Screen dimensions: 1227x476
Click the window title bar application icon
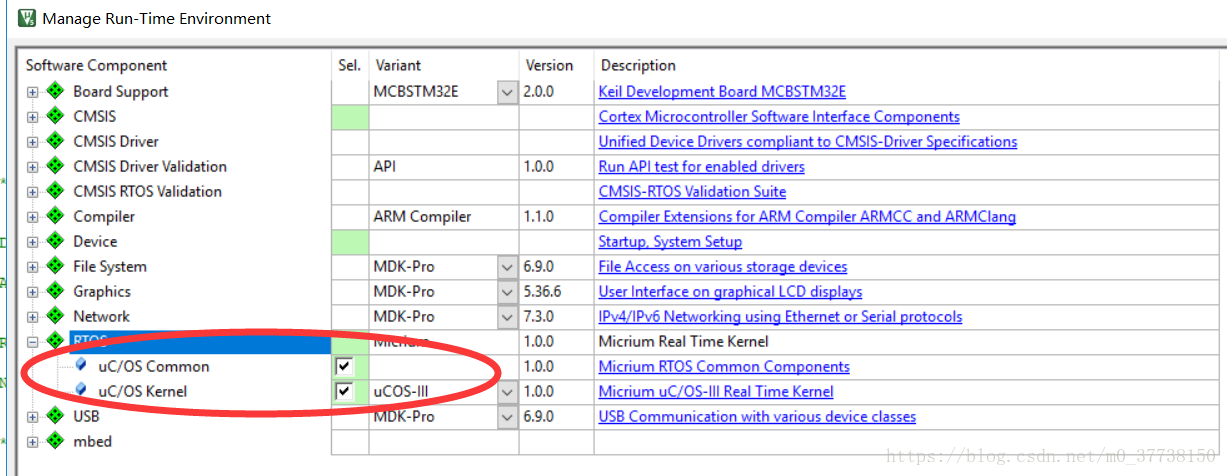[27, 17]
